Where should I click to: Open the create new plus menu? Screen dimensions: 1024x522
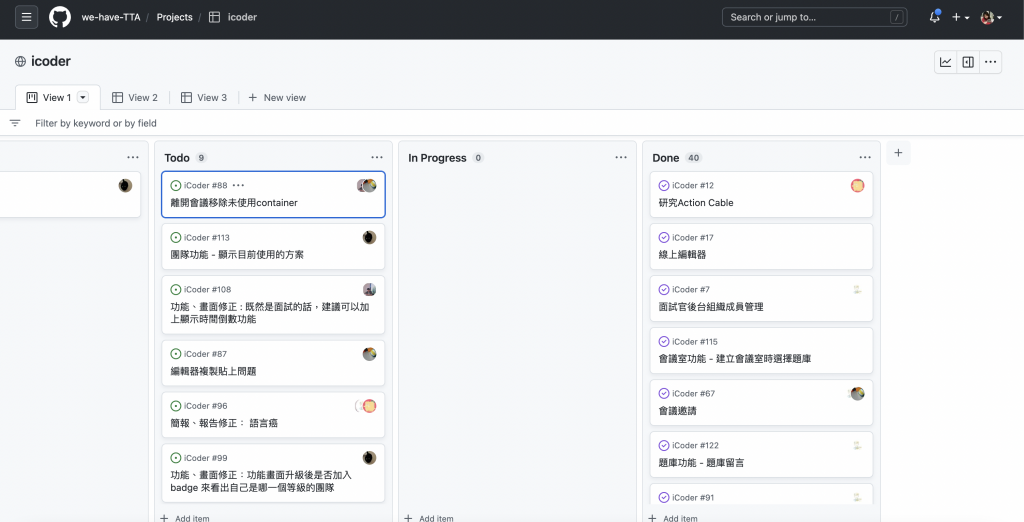(x=960, y=17)
